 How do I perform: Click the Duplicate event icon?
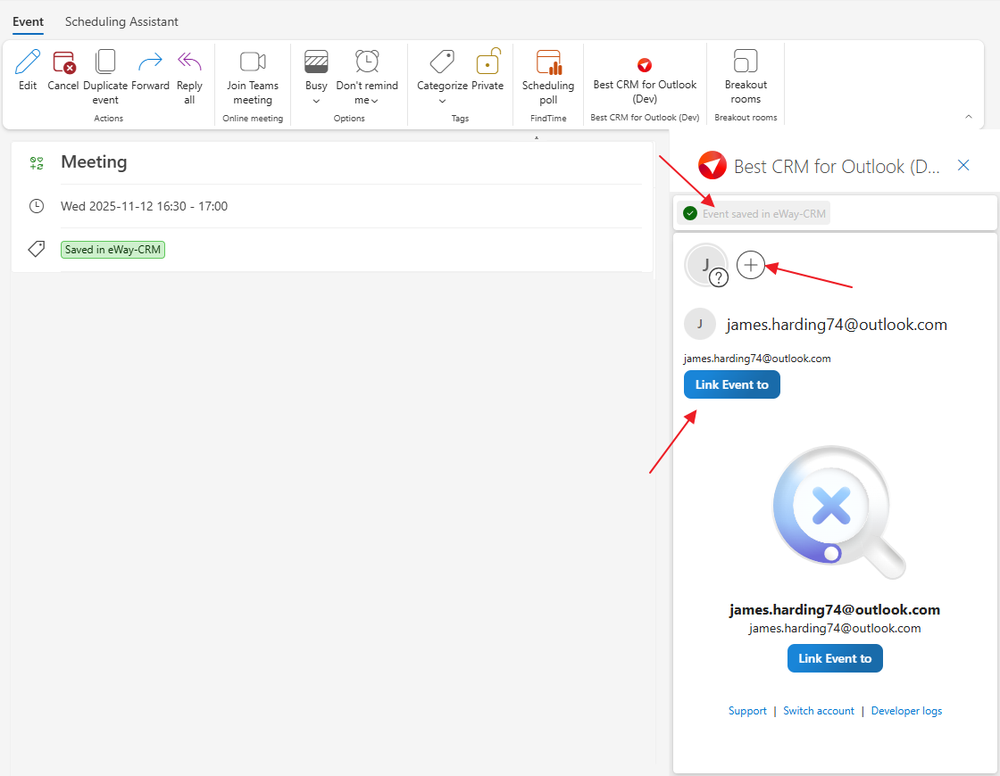pyautogui.click(x=105, y=63)
